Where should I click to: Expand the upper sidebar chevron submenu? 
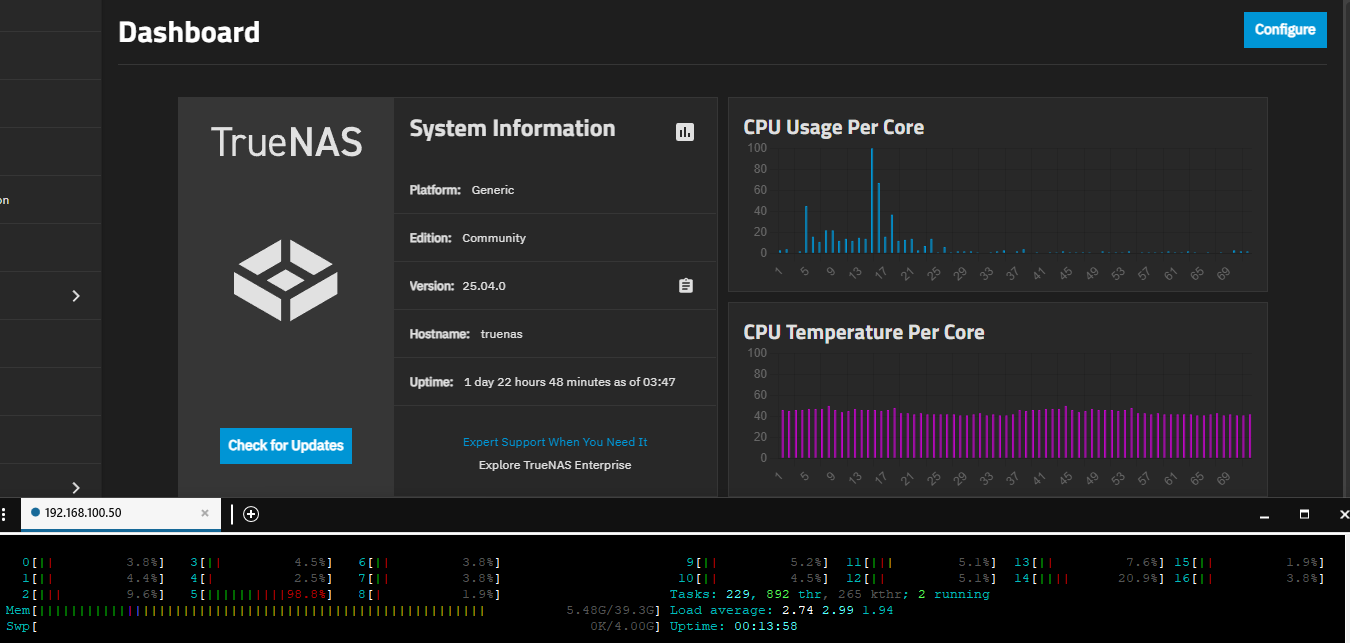[76, 296]
